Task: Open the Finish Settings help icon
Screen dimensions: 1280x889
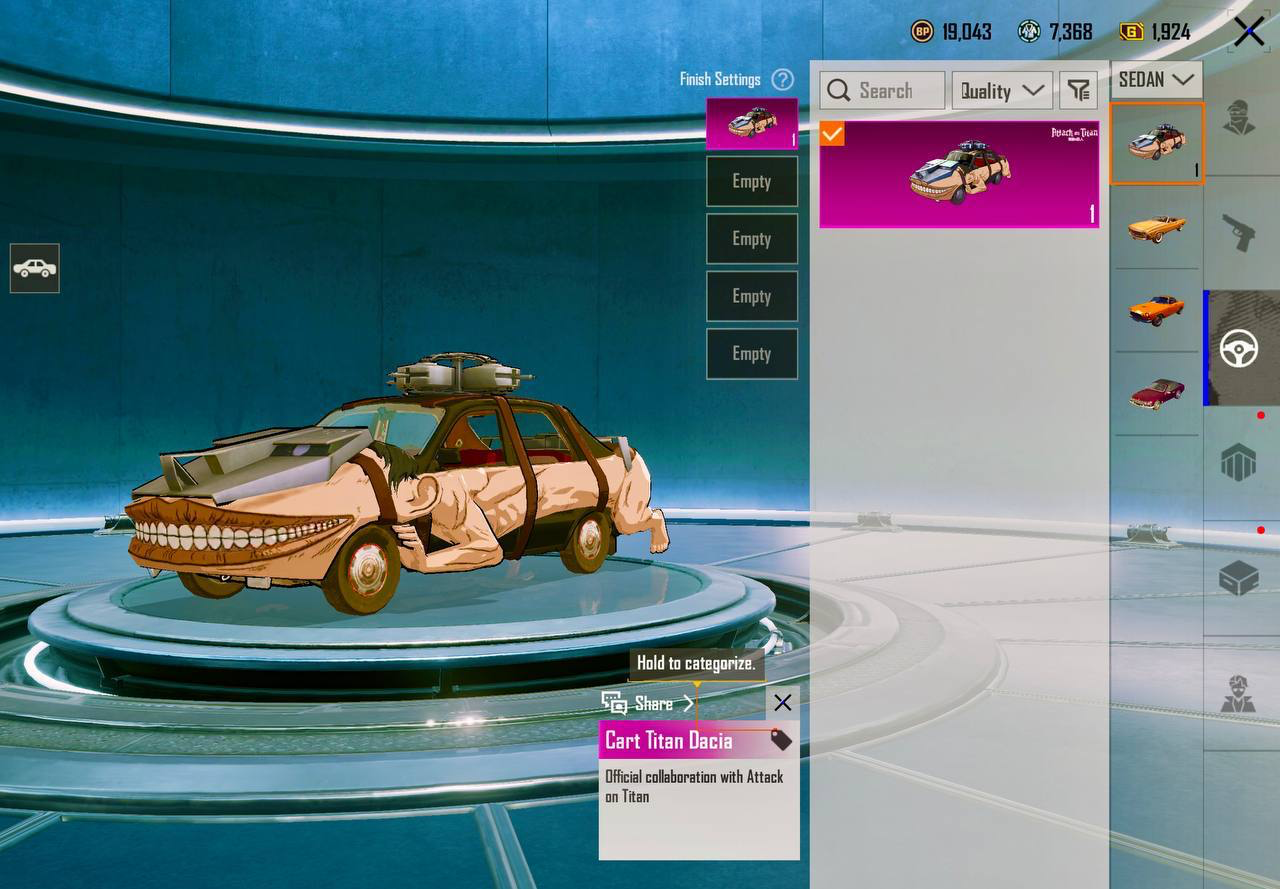Action: pos(783,79)
